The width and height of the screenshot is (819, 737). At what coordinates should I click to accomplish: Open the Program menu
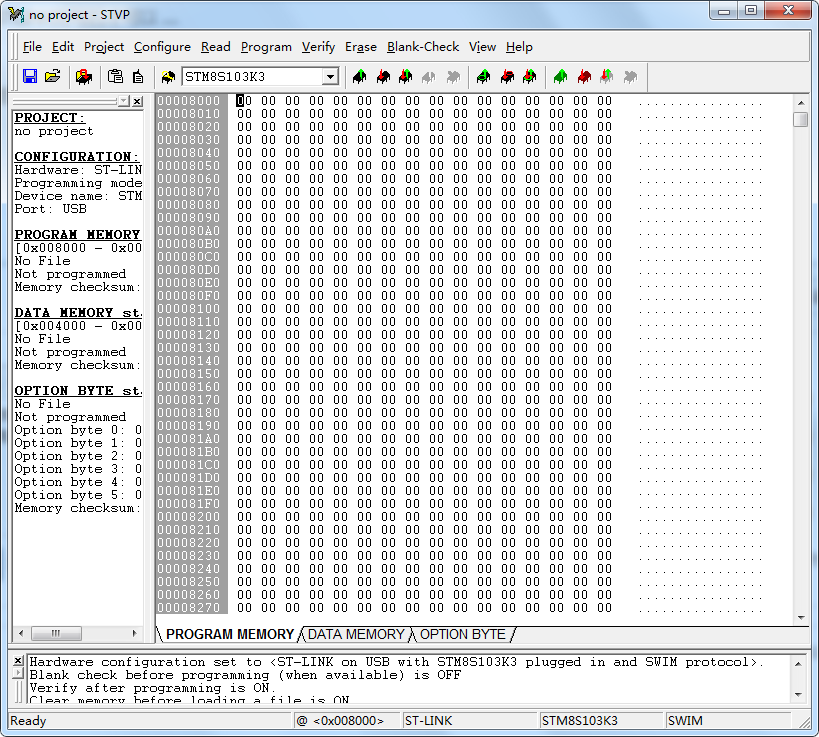[x=266, y=47]
